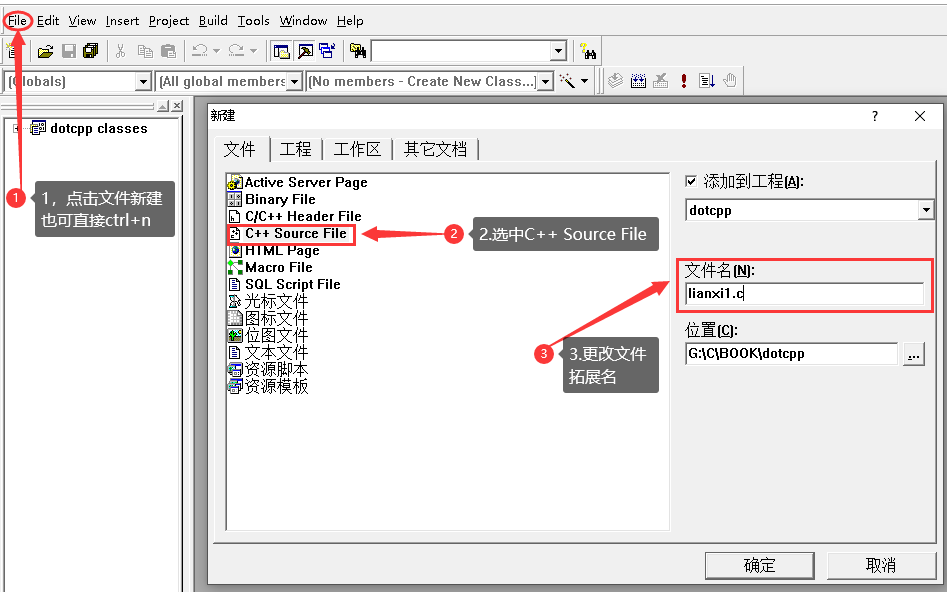
Task: Click the 取消 button
Action: pos(881,565)
